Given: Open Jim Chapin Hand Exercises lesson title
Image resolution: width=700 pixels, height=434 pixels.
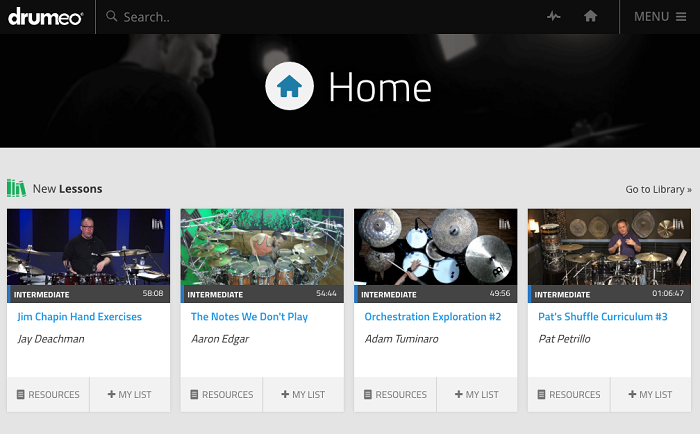Looking at the screenshot, I should (x=80, y=317).
